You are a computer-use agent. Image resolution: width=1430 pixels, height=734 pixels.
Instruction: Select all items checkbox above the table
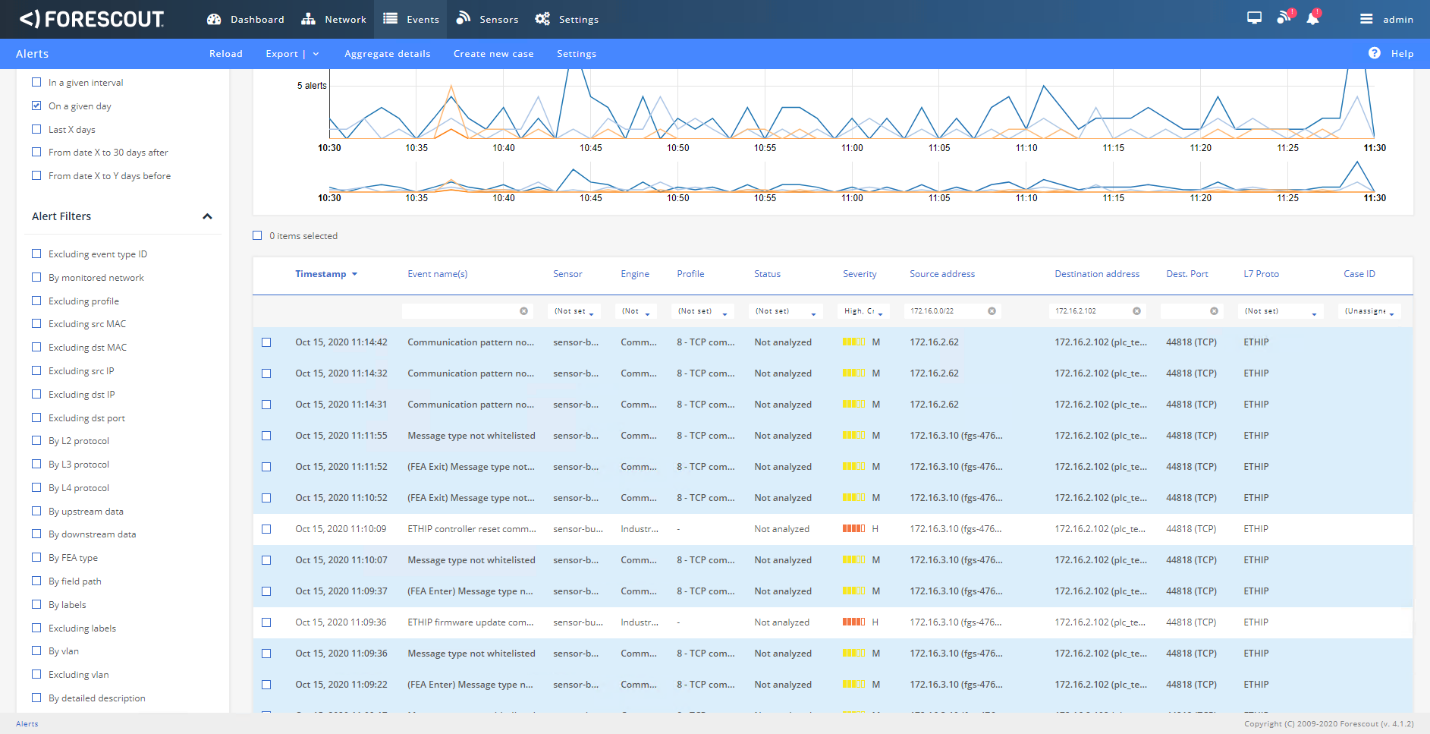tap(257, 236)
